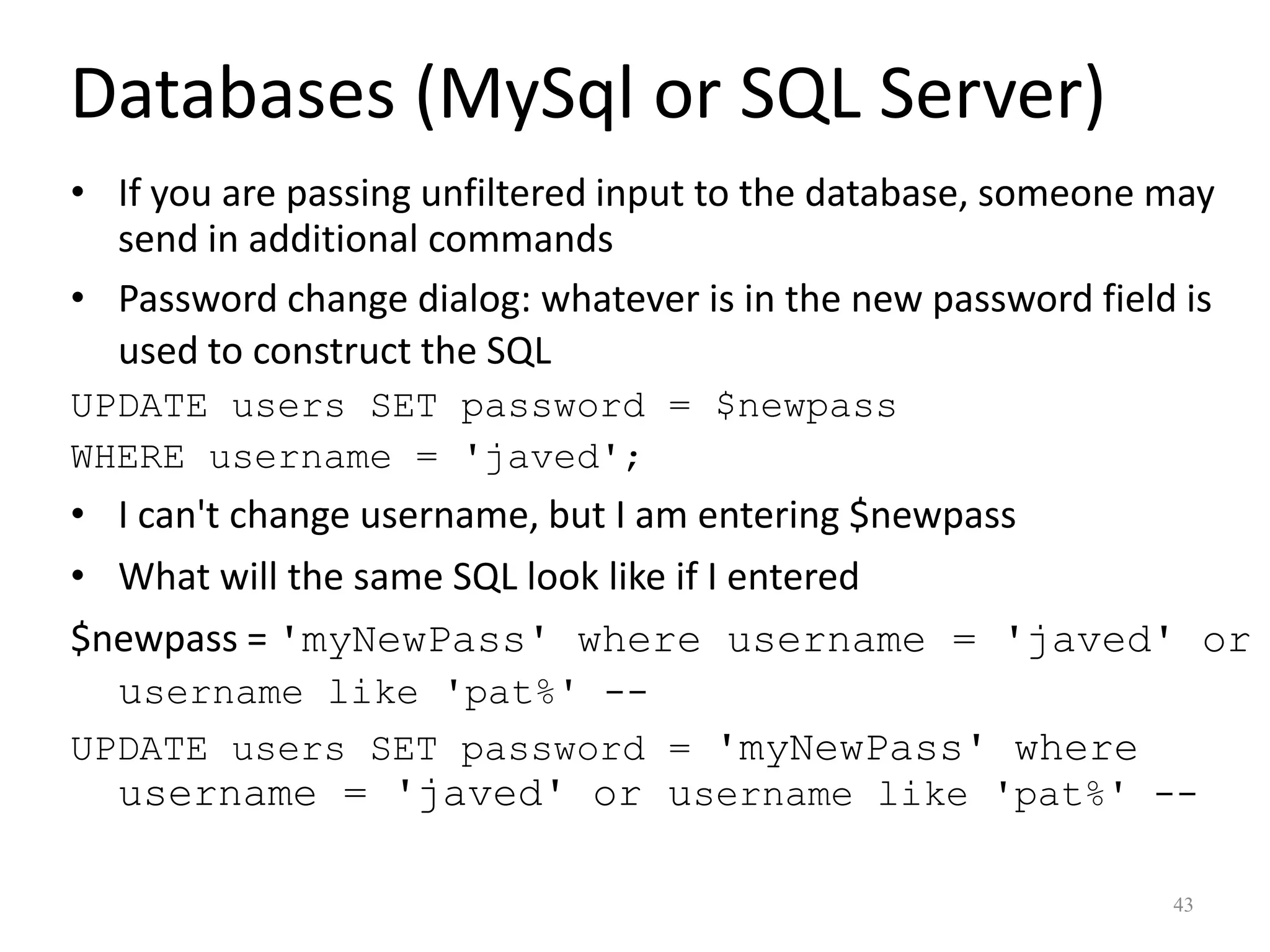The image size is (1270, 952).
Task: Click the bullet dot before "If you are passing"
Action: click(x=77, y=193)
